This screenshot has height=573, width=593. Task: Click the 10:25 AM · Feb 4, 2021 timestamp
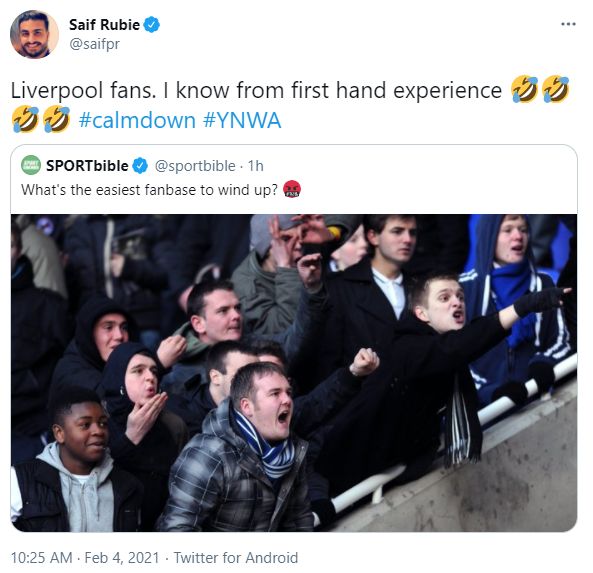[x=85, y=557]
